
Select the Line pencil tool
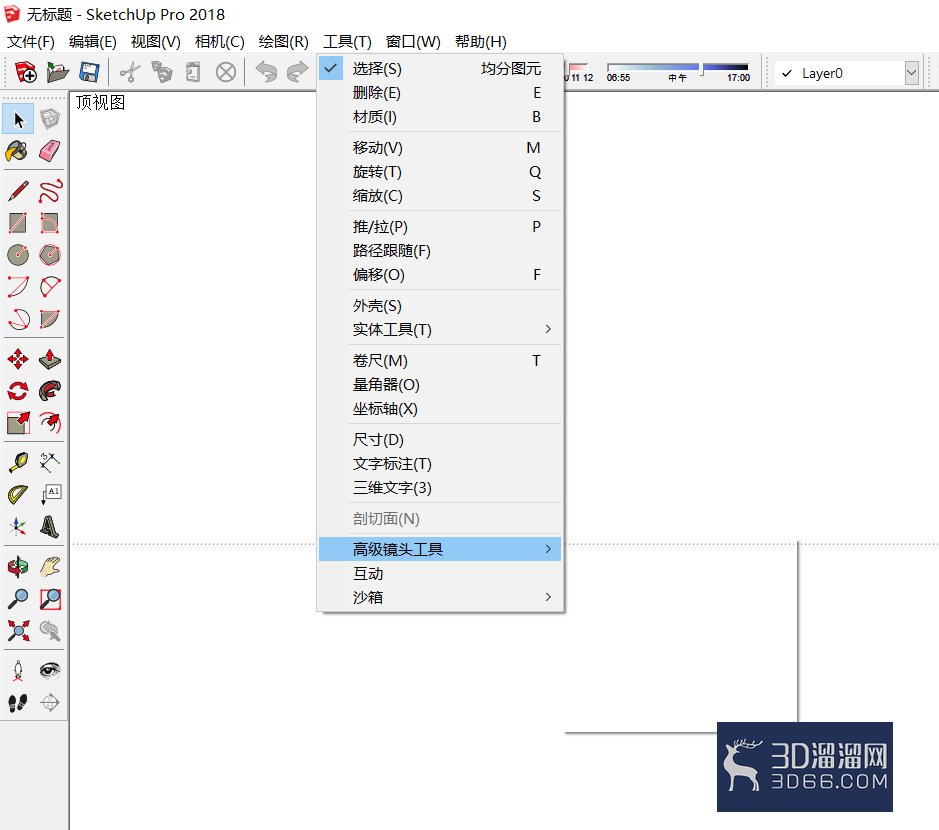[x=18, y=192]
